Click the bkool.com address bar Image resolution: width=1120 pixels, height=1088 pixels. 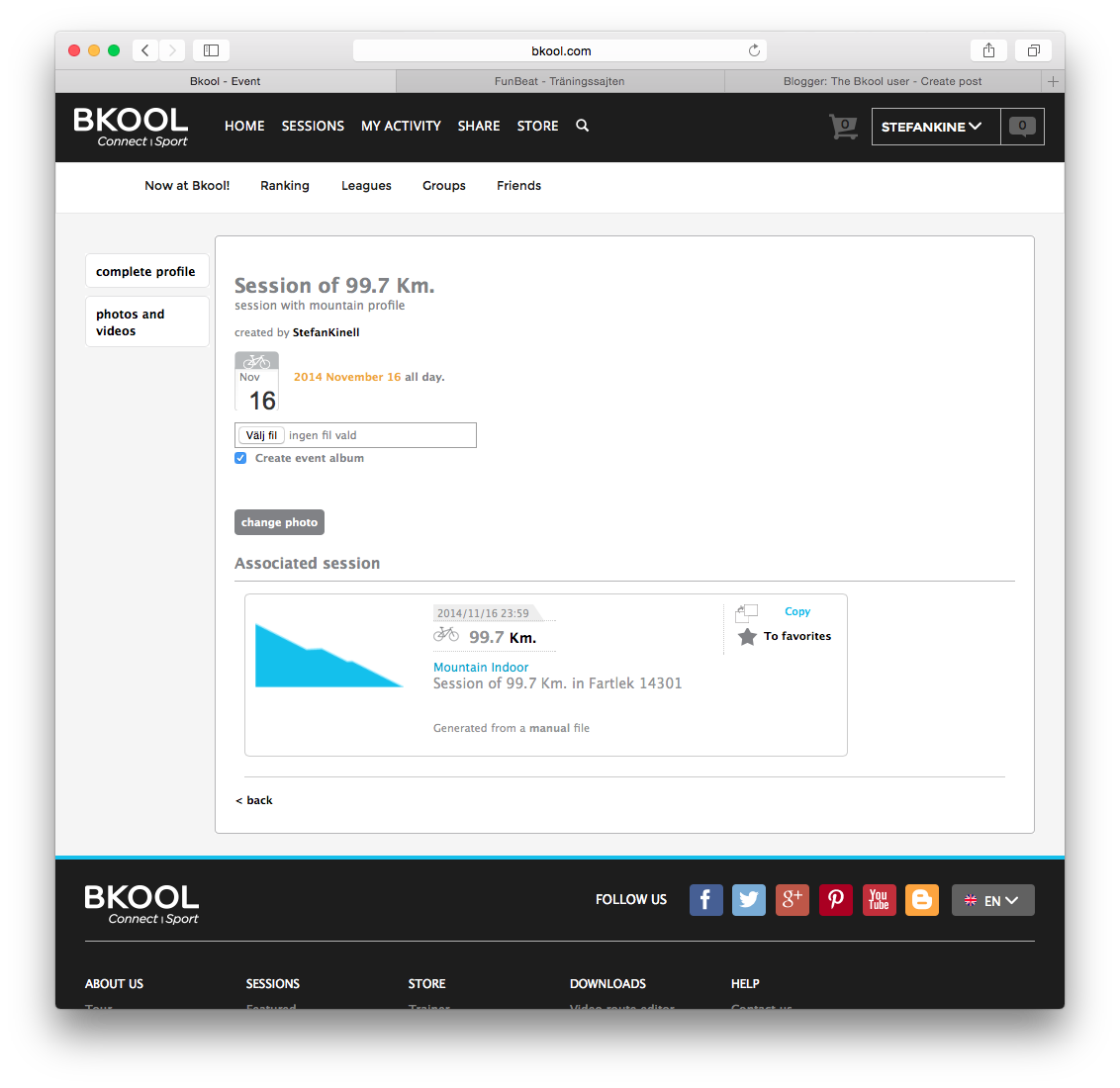coord(560,50)
